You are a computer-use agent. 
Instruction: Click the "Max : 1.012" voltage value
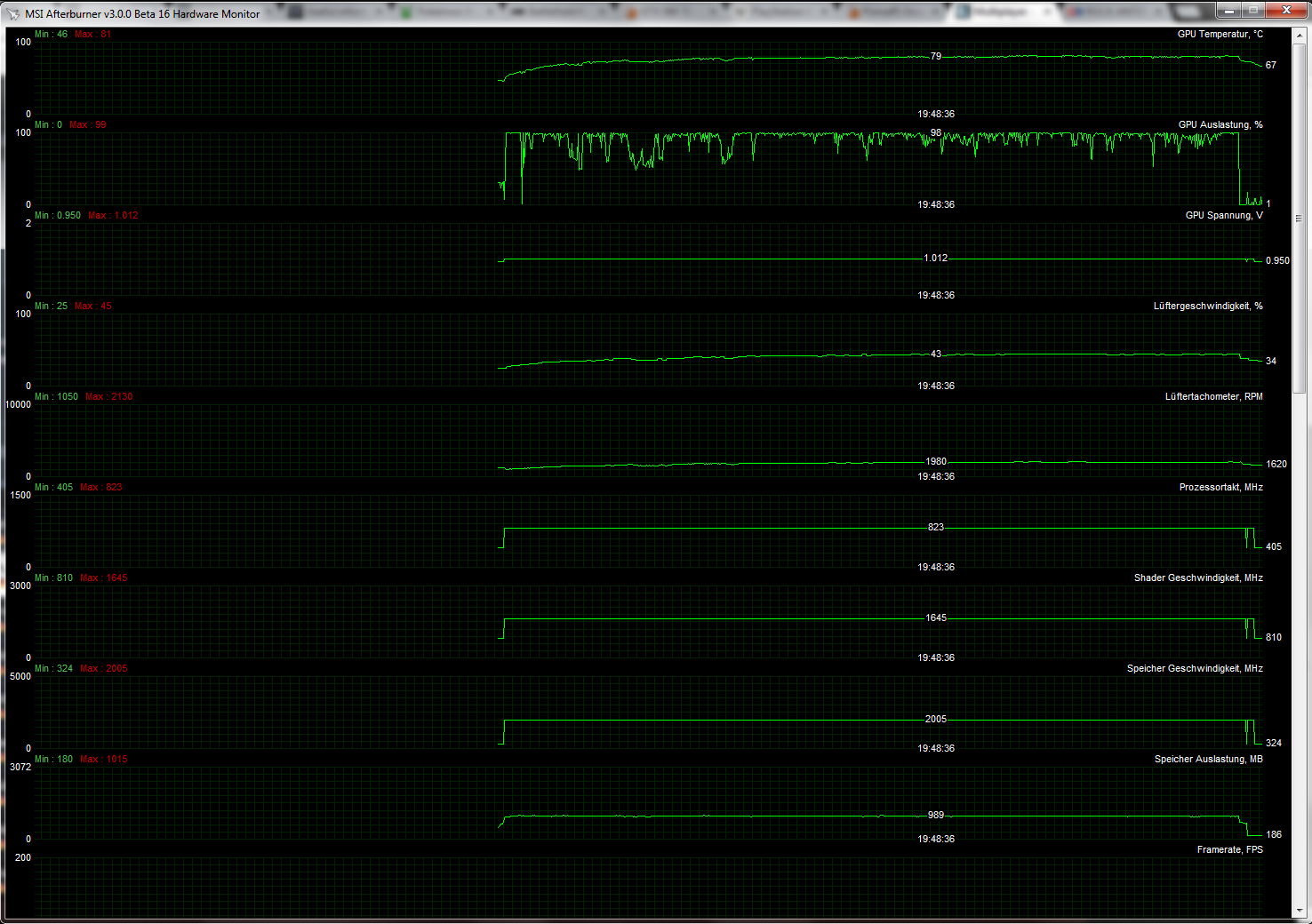pyautogui.click(x=113, y=215)
